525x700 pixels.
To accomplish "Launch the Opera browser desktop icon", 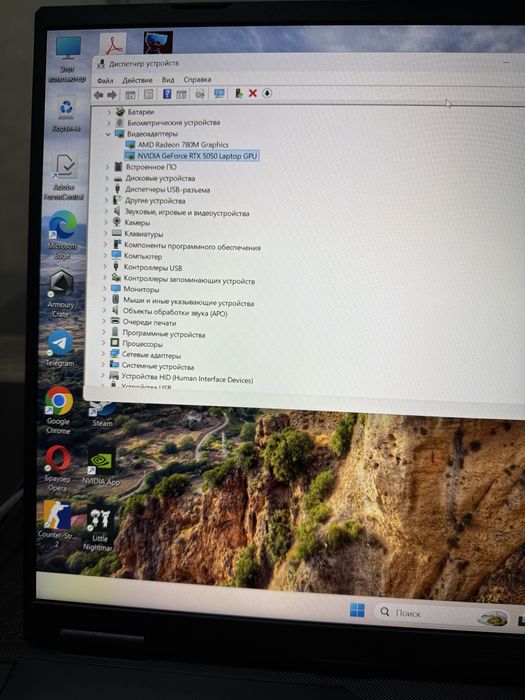I will [x=58, y=468].
